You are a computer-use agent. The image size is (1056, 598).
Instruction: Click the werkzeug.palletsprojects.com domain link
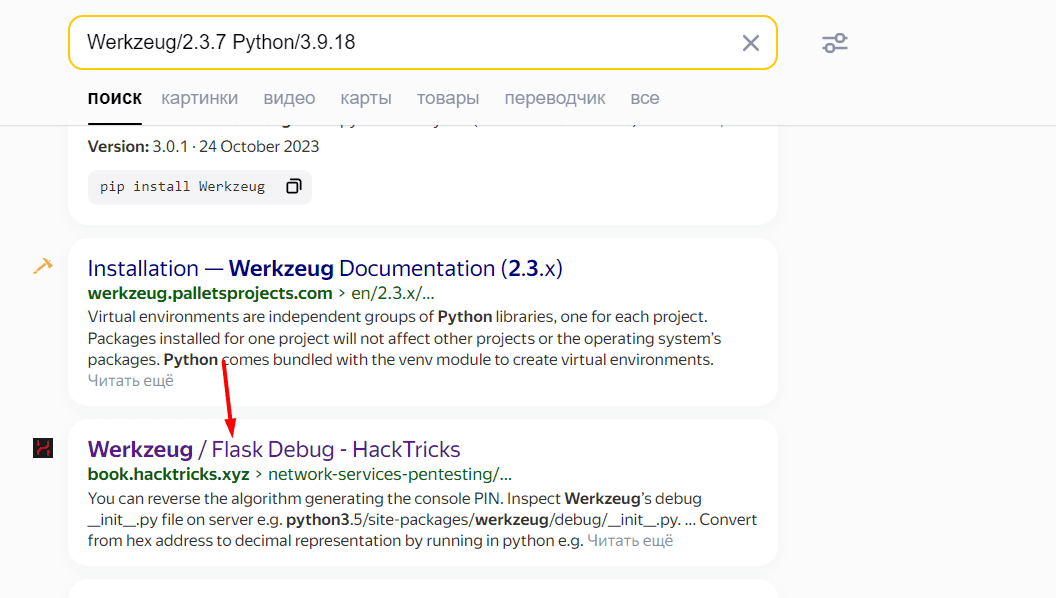(x=210, y=293)
